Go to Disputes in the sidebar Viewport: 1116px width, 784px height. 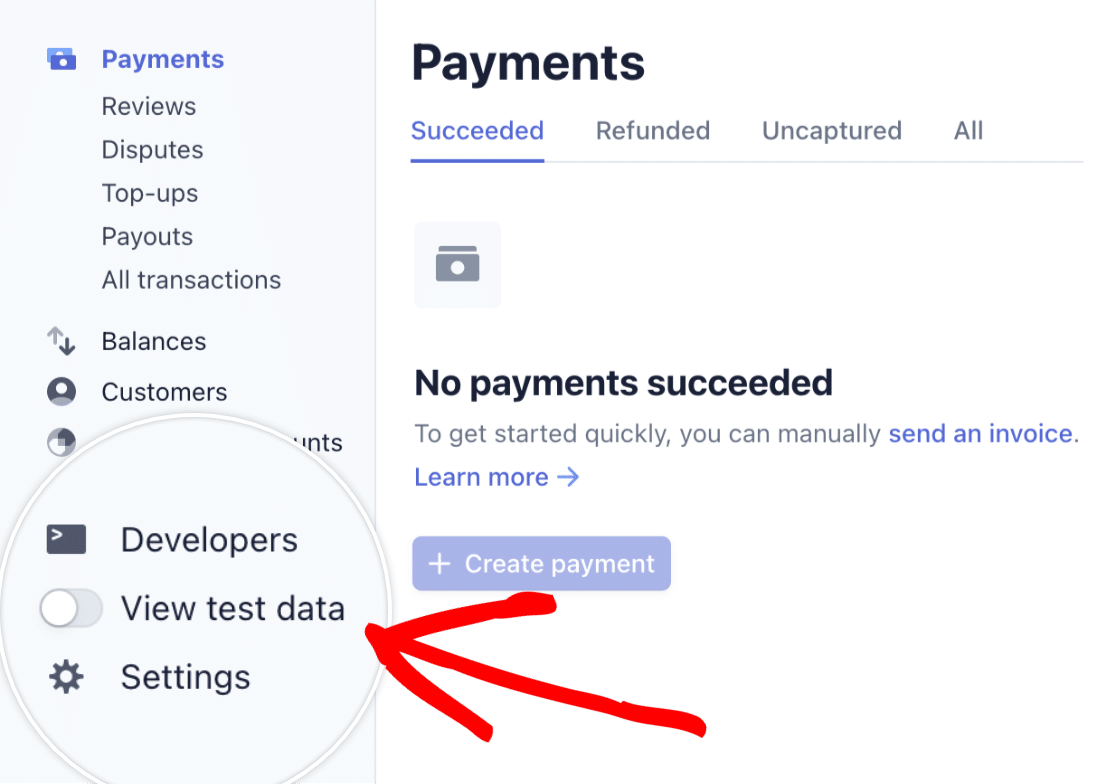click(x=152, y=149)
